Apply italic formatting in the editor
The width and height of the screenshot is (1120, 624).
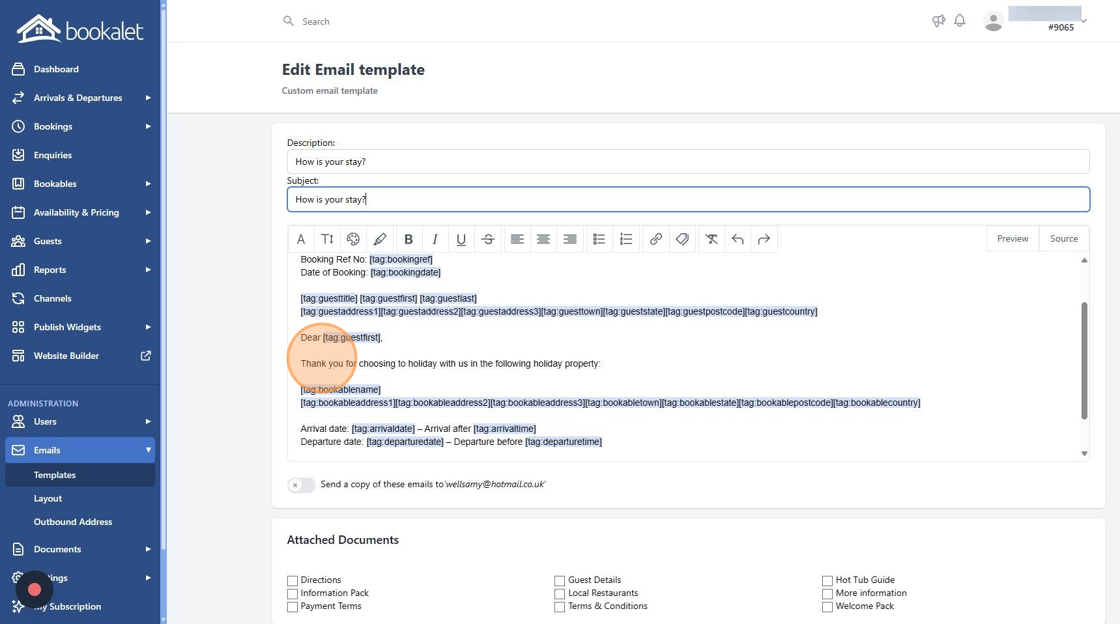coord(434,239)
